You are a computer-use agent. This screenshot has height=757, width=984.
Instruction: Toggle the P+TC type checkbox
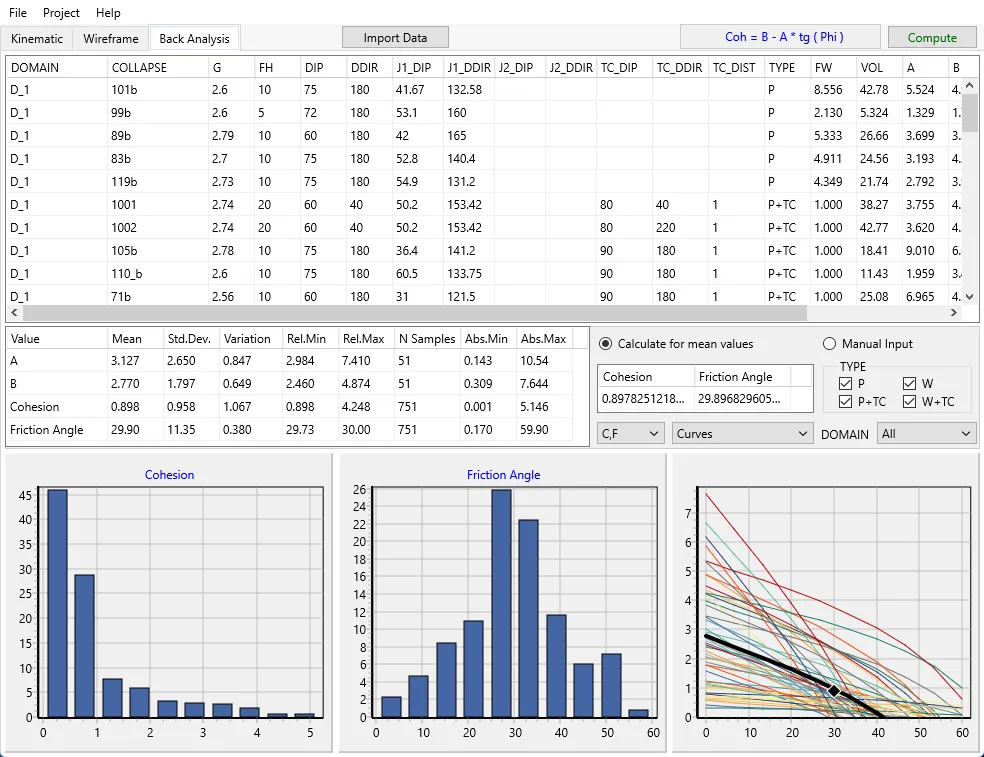tap(845, 402)
